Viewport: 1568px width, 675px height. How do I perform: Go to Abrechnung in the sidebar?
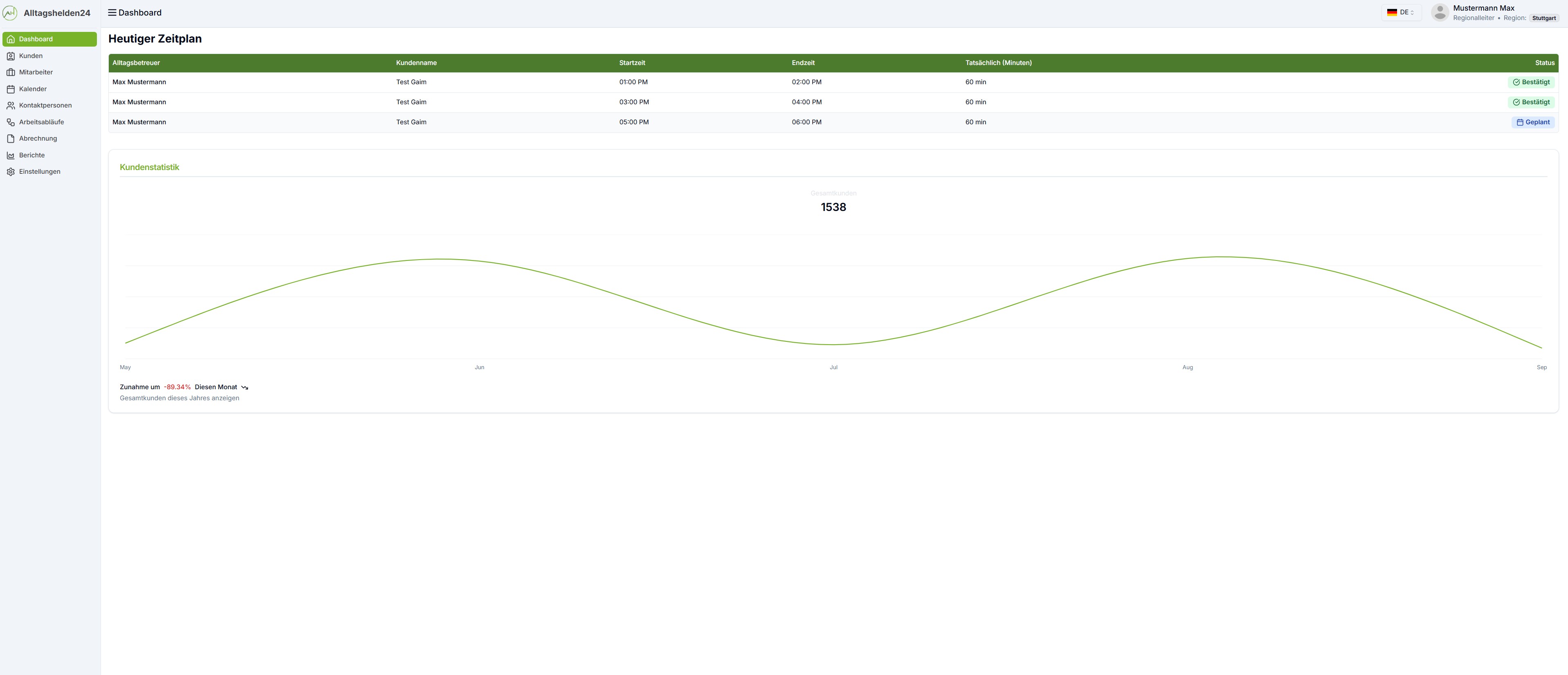coord(49,138)
